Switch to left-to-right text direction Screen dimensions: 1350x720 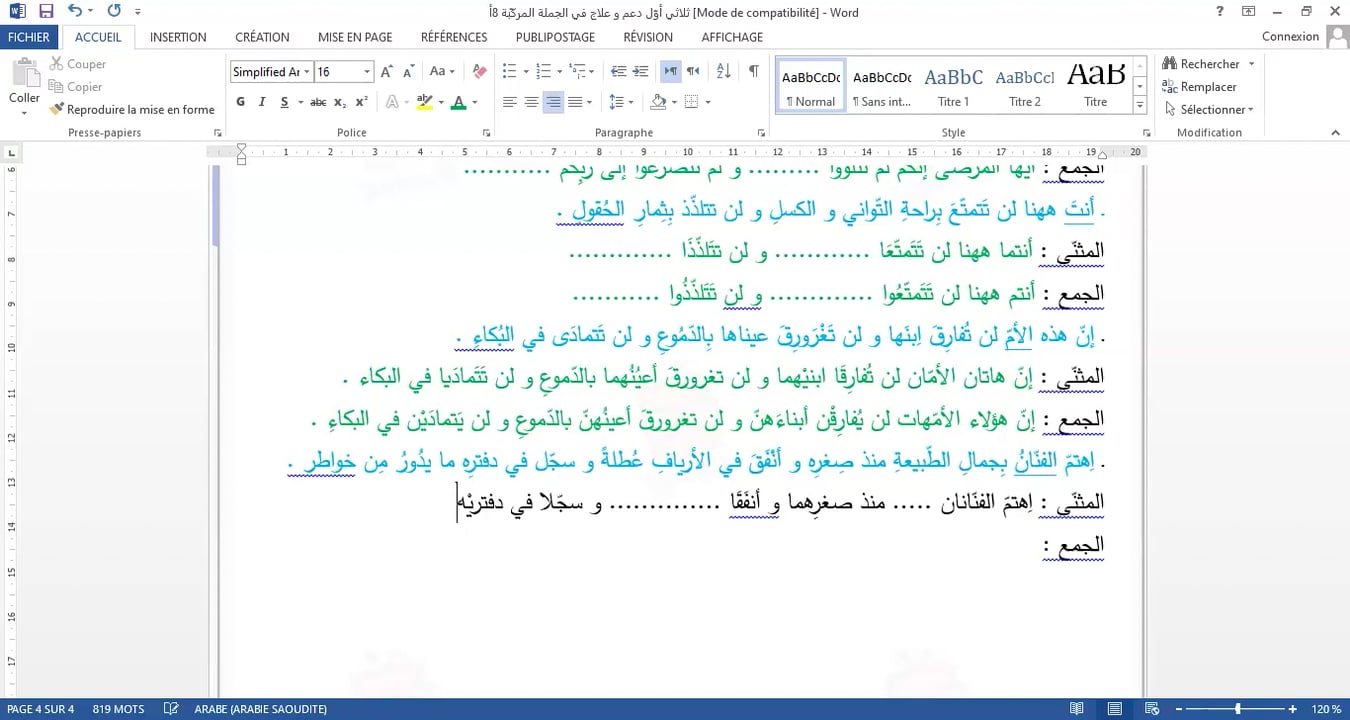(x=670, y=71)
